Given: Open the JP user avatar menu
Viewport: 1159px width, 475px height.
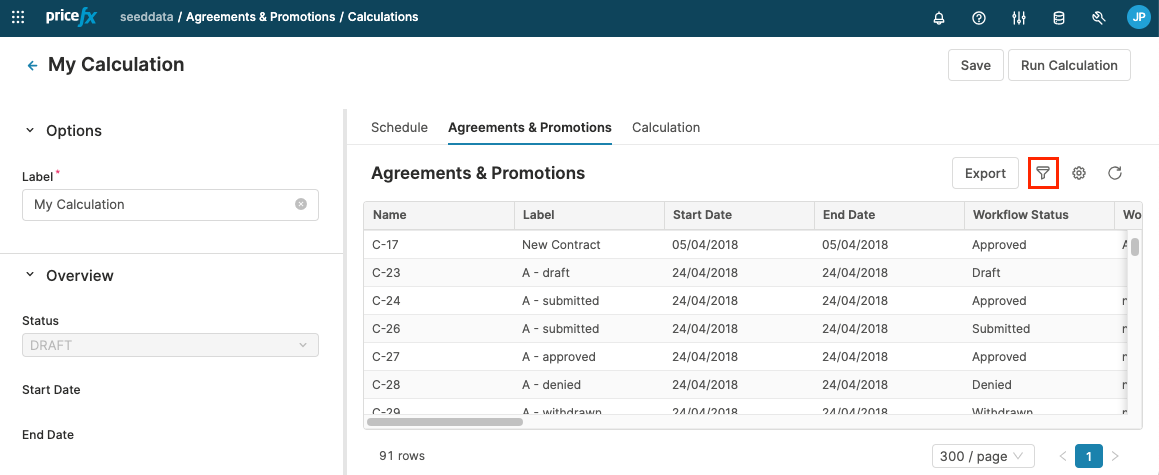Looking at the screenshot, I should (1138, 17).
